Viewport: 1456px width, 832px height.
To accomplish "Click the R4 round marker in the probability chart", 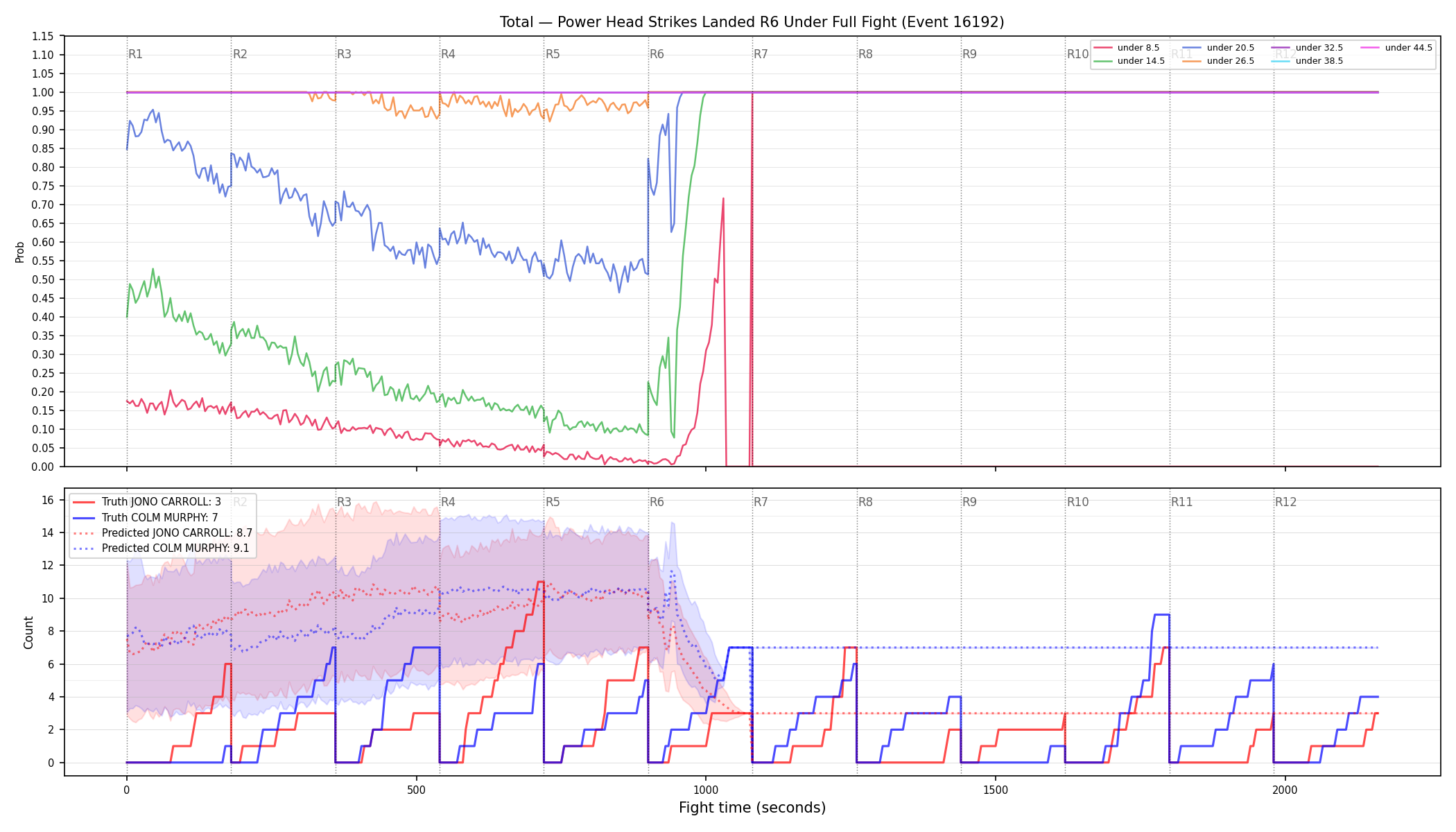I will pos(448,54).
